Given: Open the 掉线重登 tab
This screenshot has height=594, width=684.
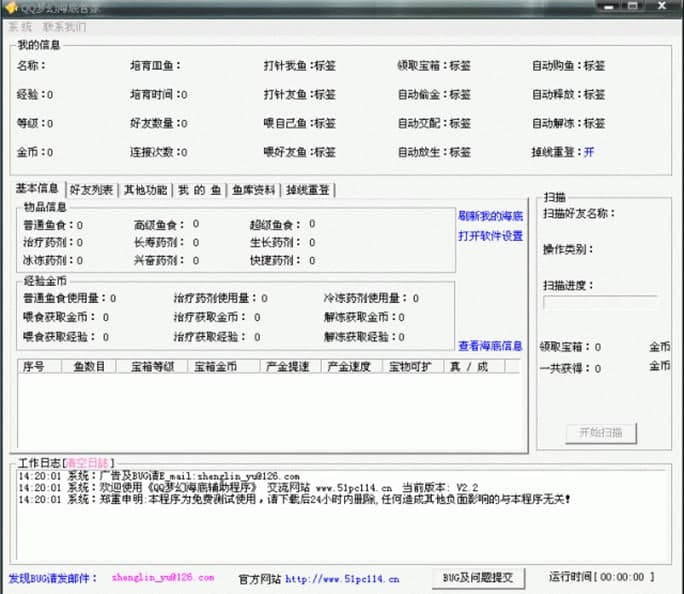Looking at the screenshot, I should coord(308,190).
